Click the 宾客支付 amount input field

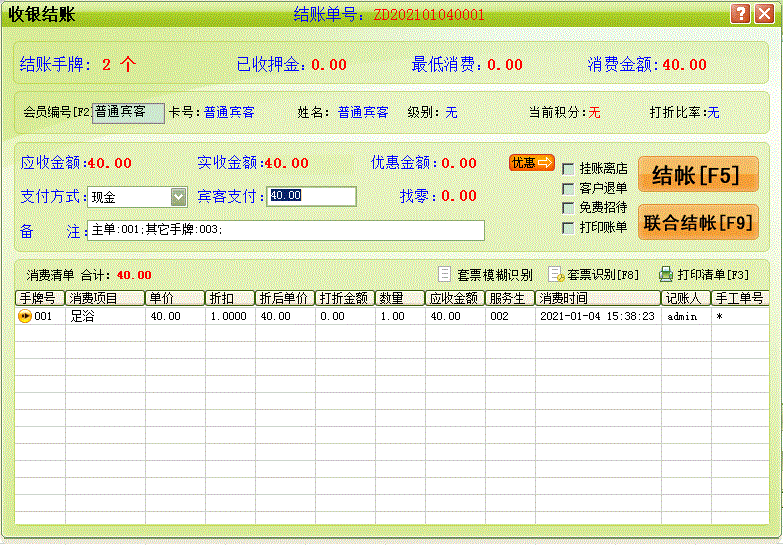pos(311,196)
